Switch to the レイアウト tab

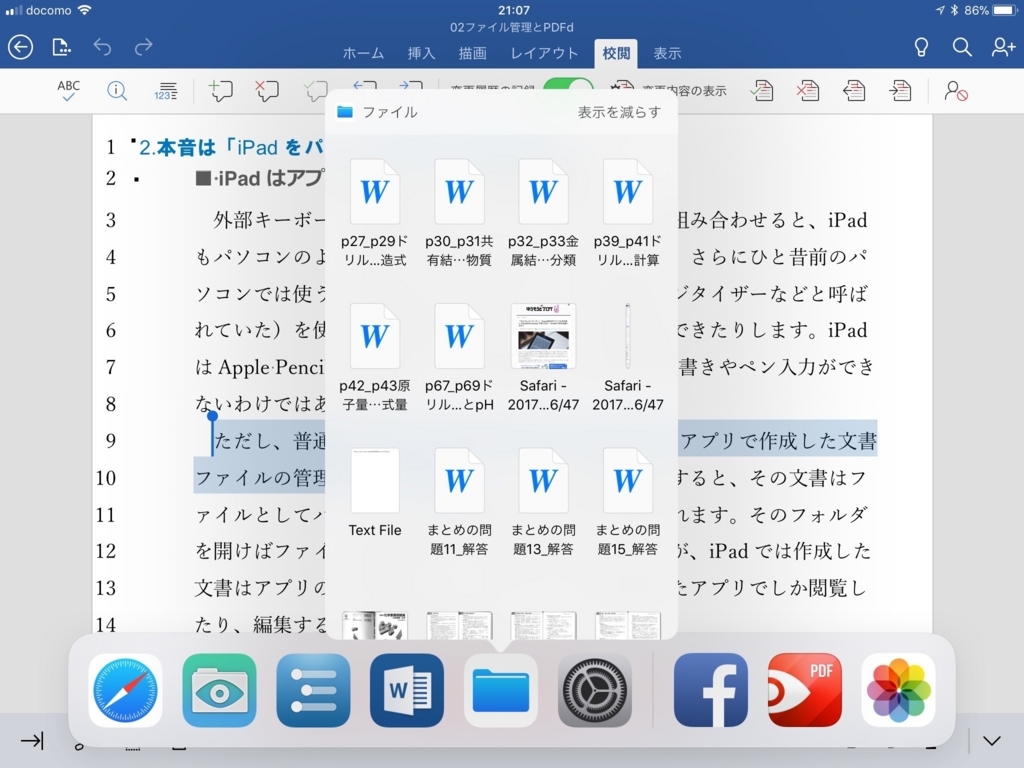(x=544, y=54)
